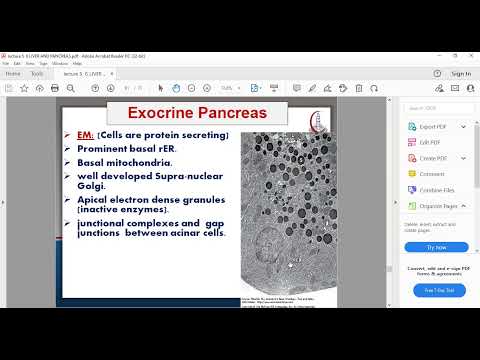
Task: Close the lecture 5 document tab
Action: tap(112, 74)
